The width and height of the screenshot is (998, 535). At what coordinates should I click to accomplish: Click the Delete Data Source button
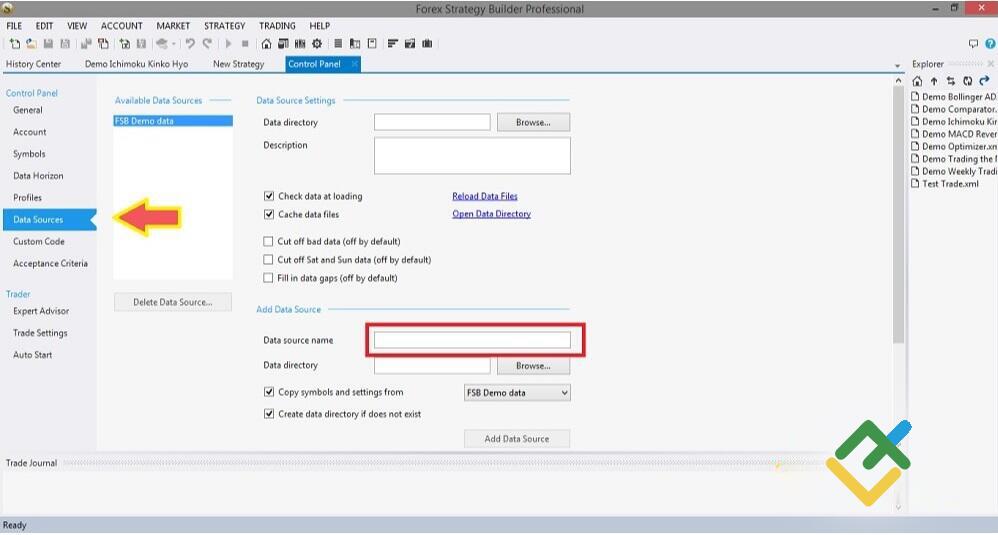pos(172,302)
